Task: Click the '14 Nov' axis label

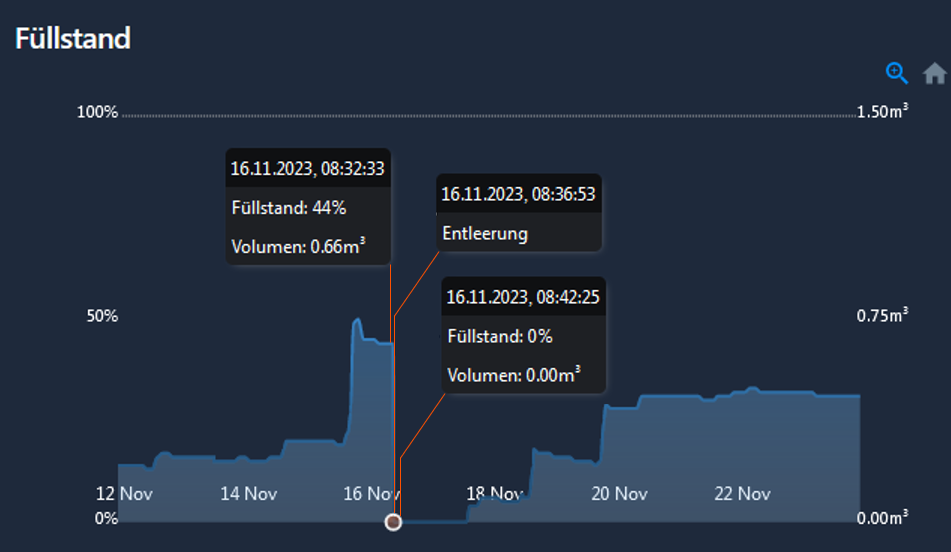Action: pos(249,494)
